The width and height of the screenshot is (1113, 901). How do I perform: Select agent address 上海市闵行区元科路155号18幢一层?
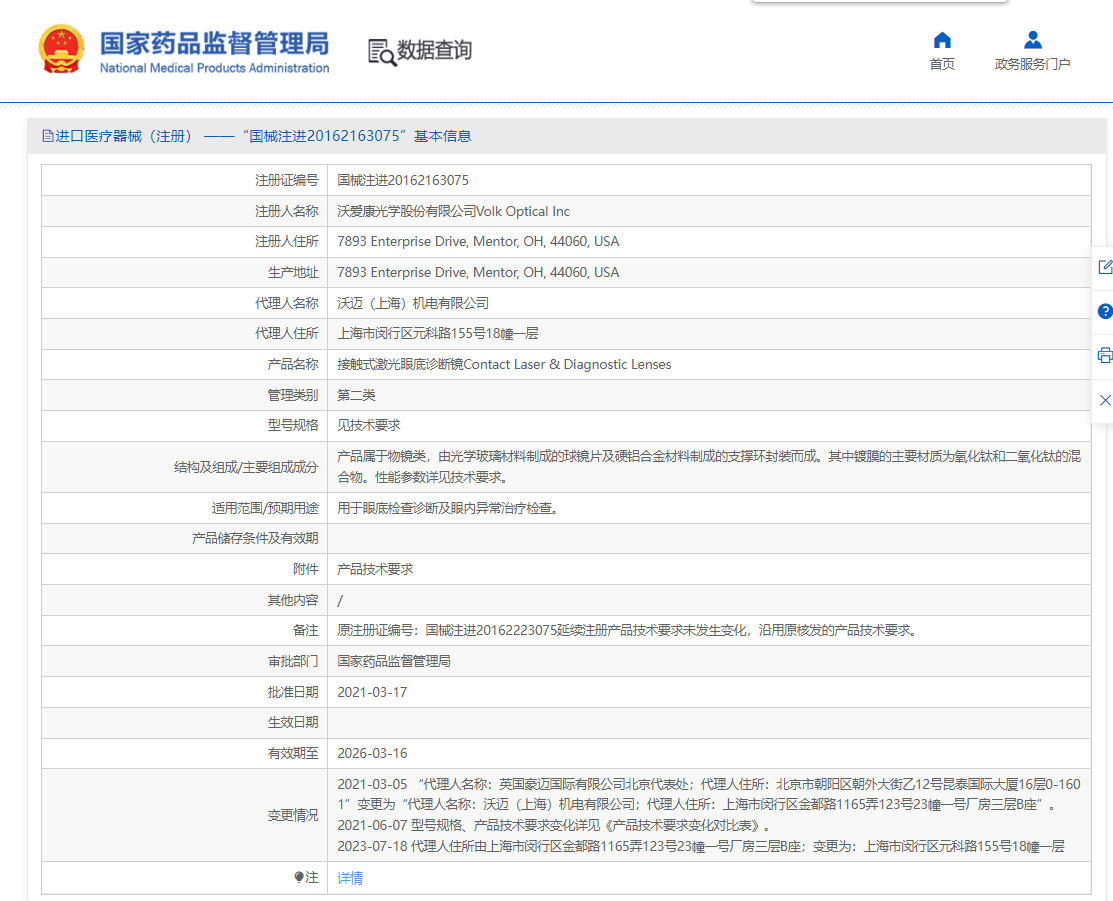coord(438,333)
